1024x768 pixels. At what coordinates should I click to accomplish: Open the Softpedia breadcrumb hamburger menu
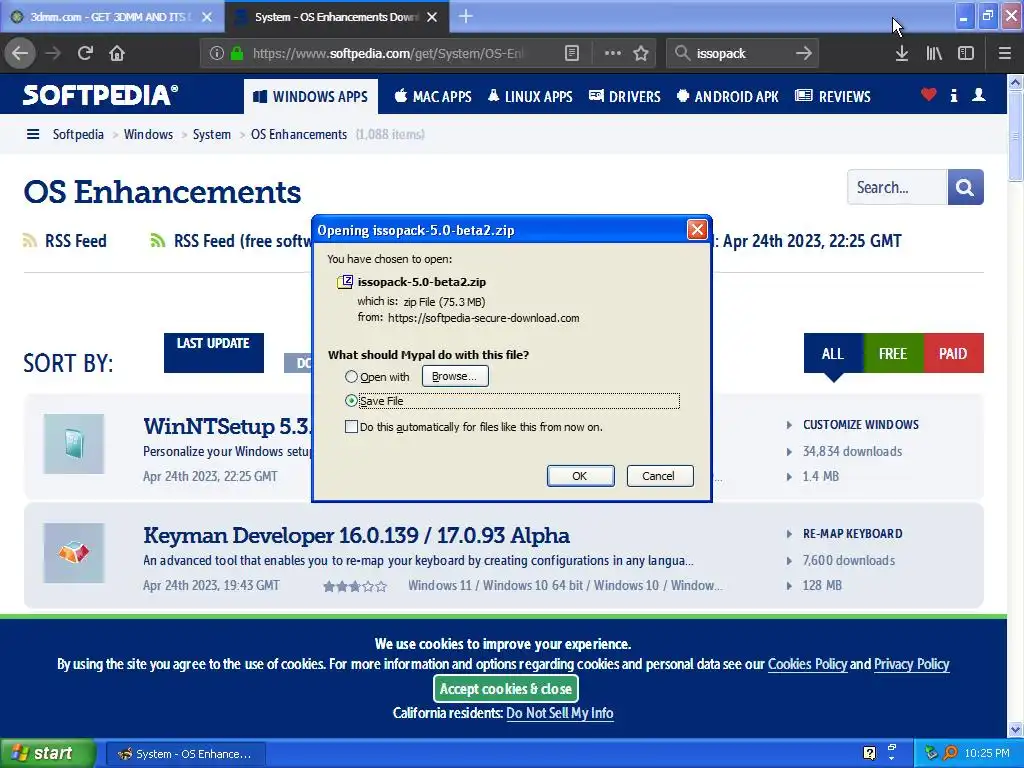coord(33,134)
